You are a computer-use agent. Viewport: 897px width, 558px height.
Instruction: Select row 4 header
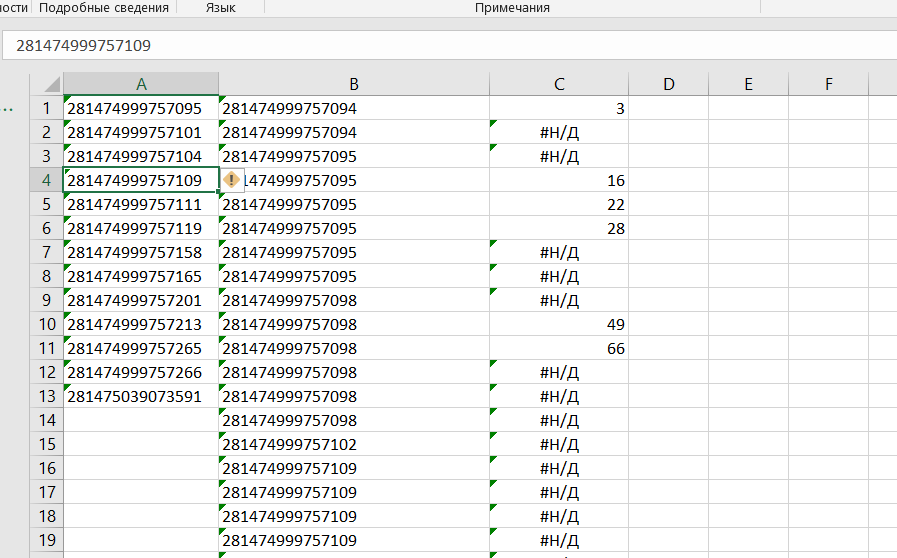click(x=46, y=180)
